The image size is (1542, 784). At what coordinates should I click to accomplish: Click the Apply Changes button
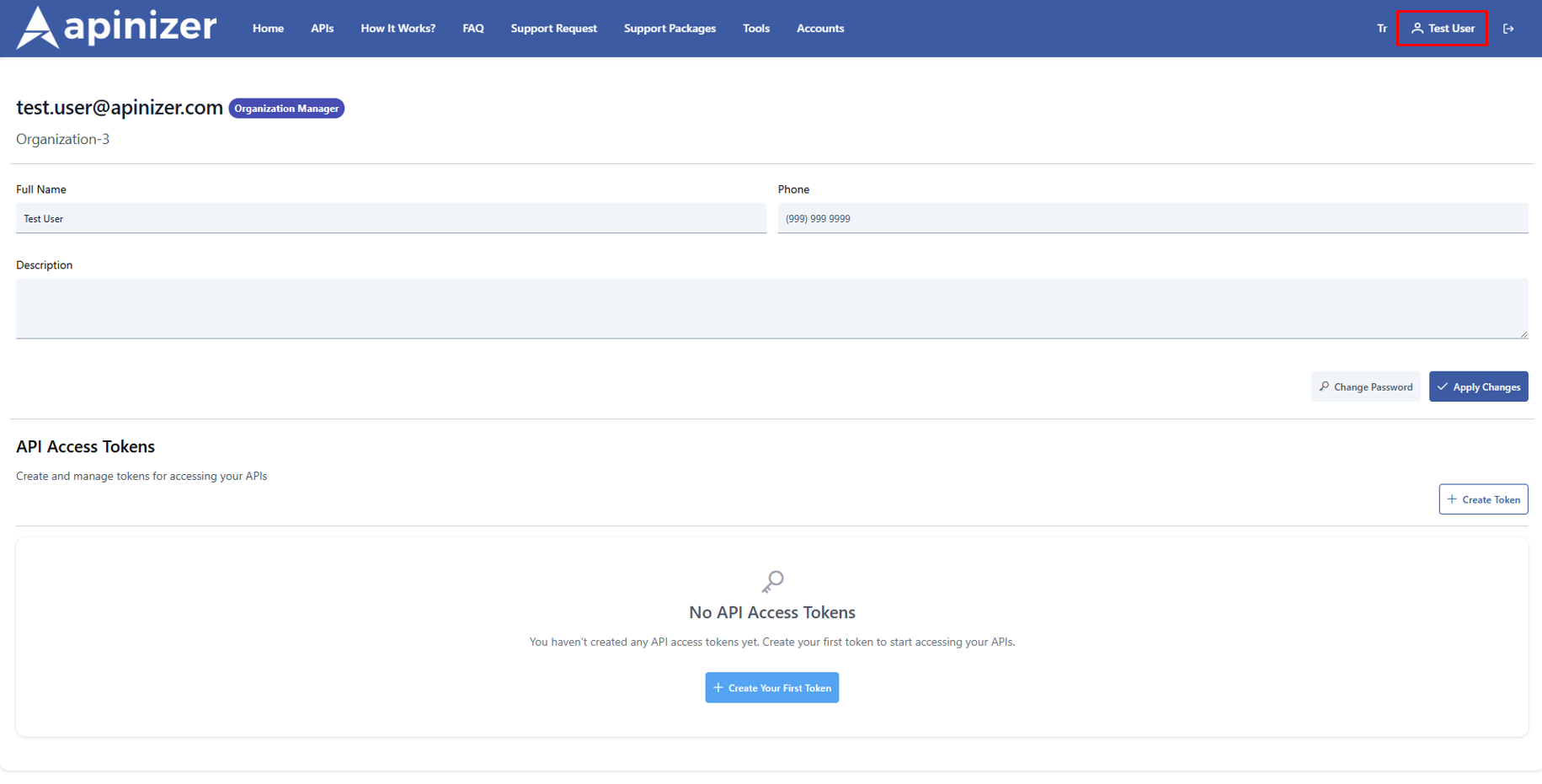click(x=1478, y=386)
